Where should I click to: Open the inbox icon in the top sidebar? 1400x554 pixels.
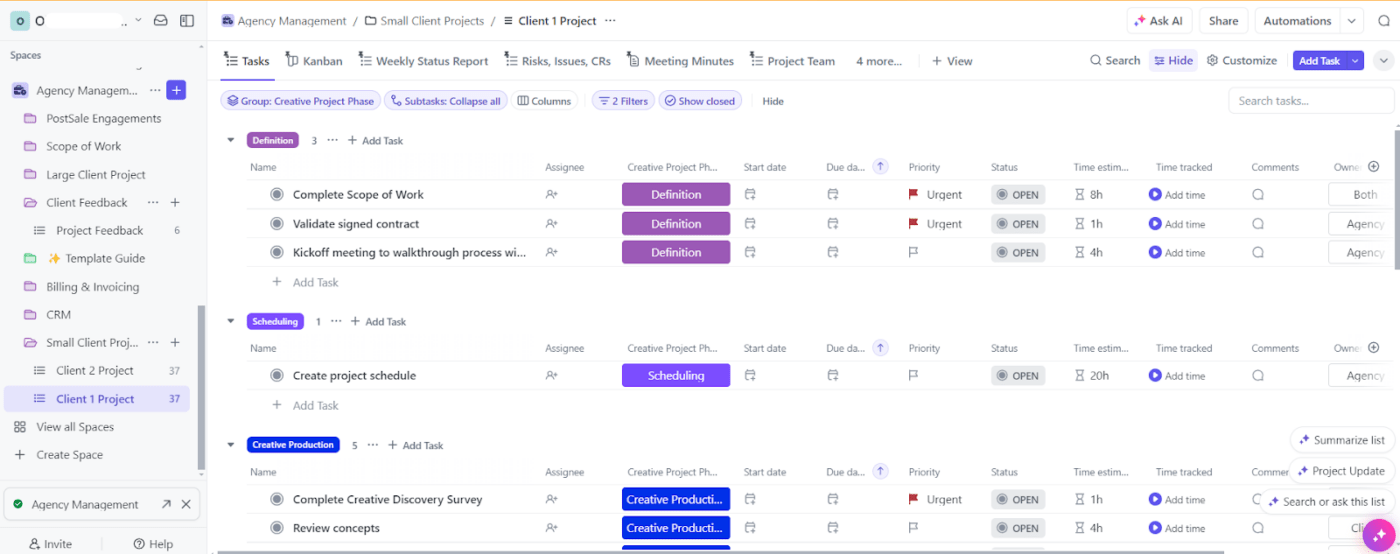pyautogui.click(x=160, y=20)
